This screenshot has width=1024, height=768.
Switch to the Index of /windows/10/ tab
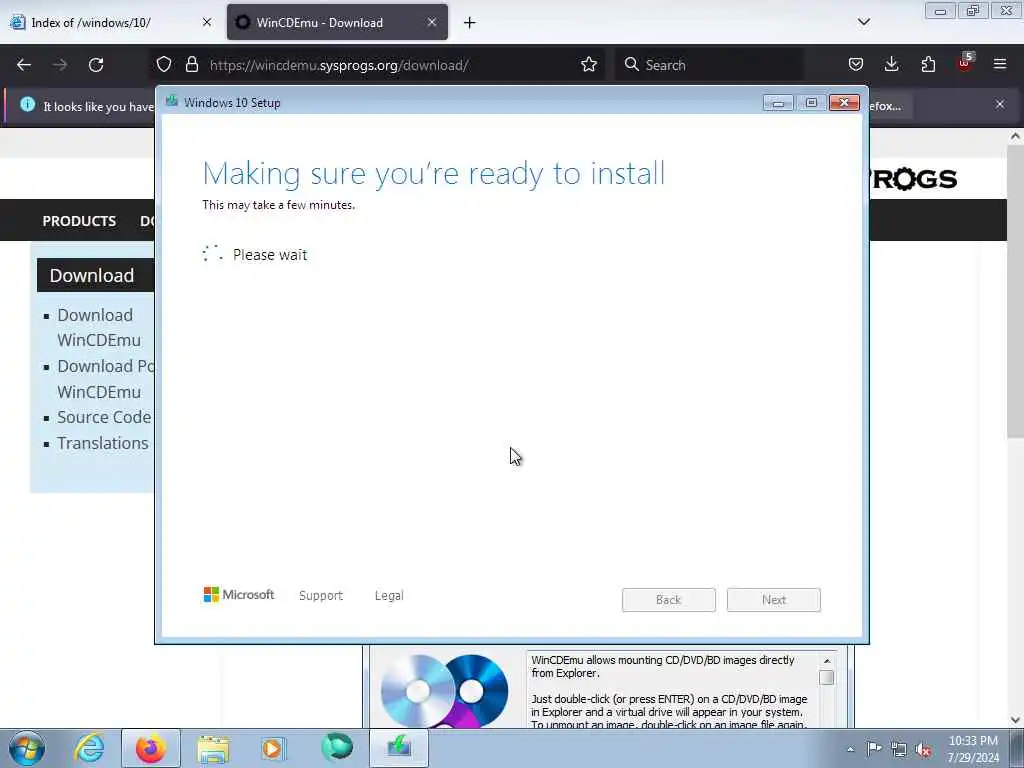(x=111, y=23)
